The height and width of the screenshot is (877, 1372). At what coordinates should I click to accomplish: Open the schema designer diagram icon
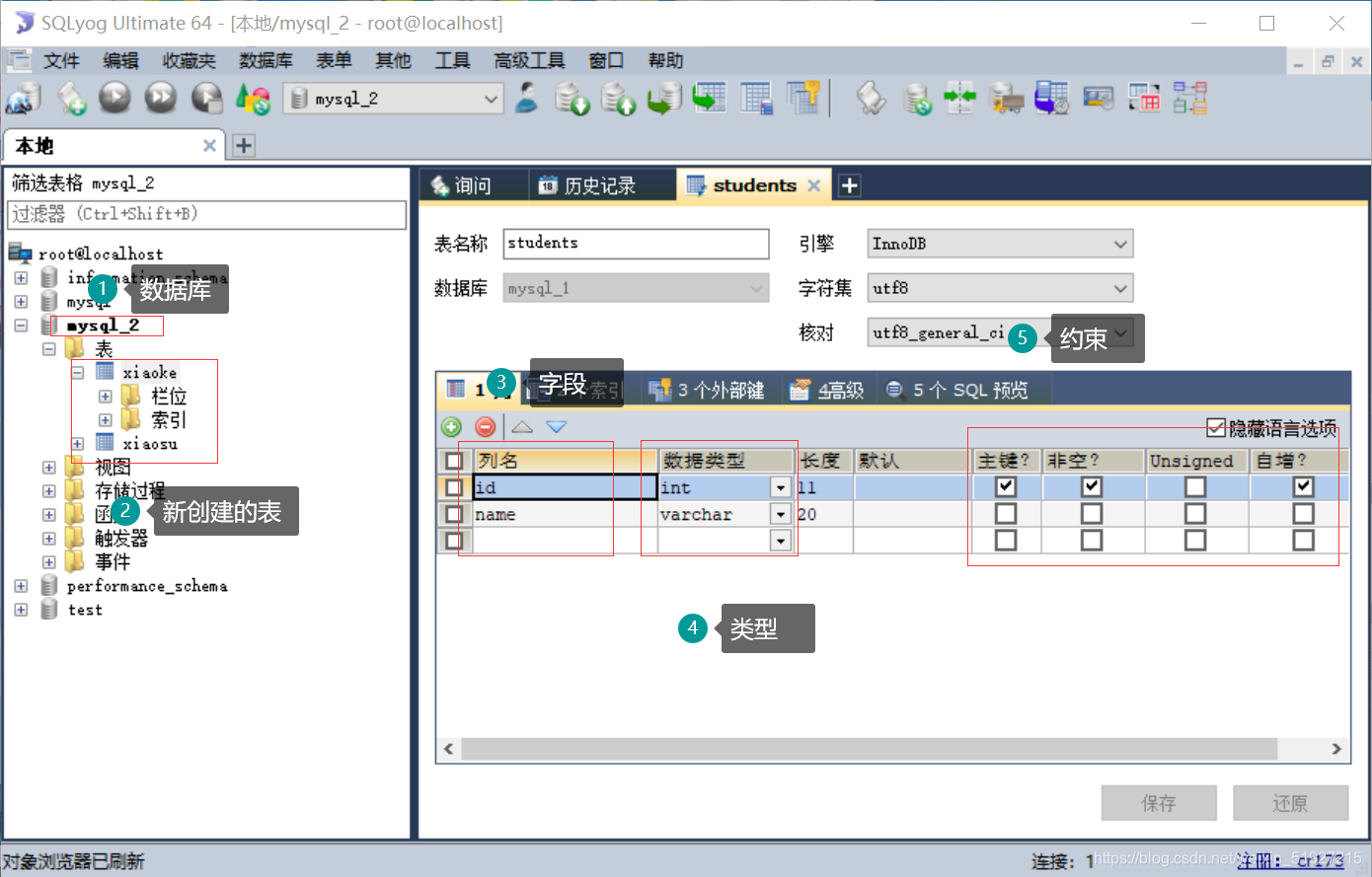coord(1189,98)
